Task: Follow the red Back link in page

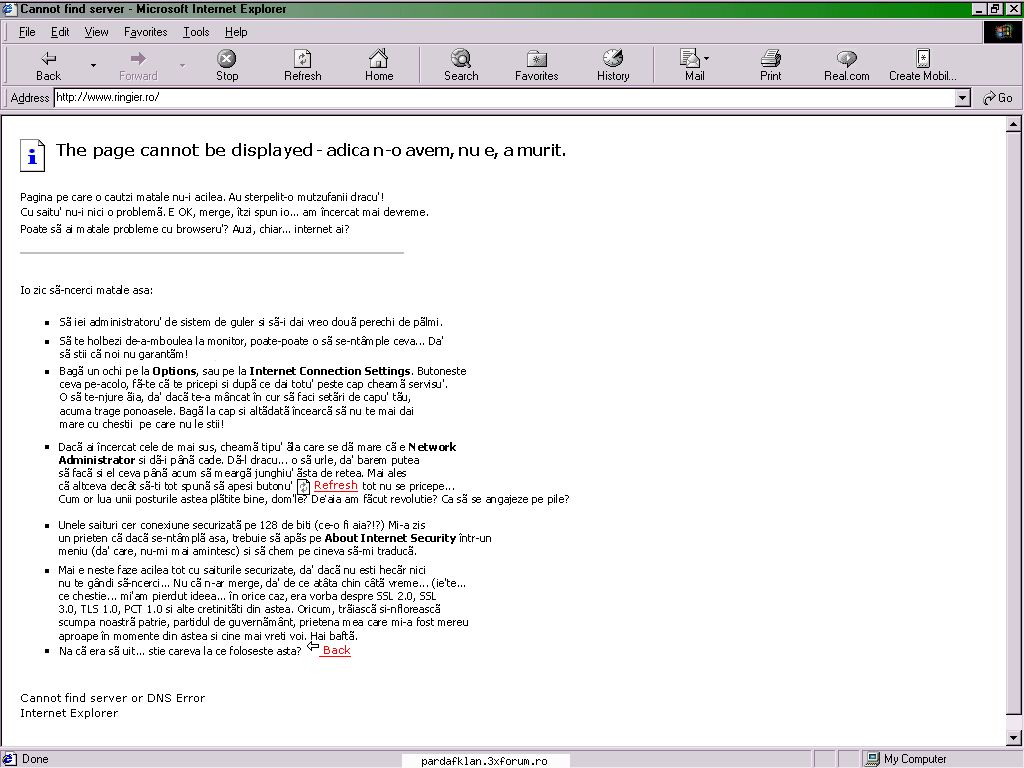Action: click(x=336, y=650)
